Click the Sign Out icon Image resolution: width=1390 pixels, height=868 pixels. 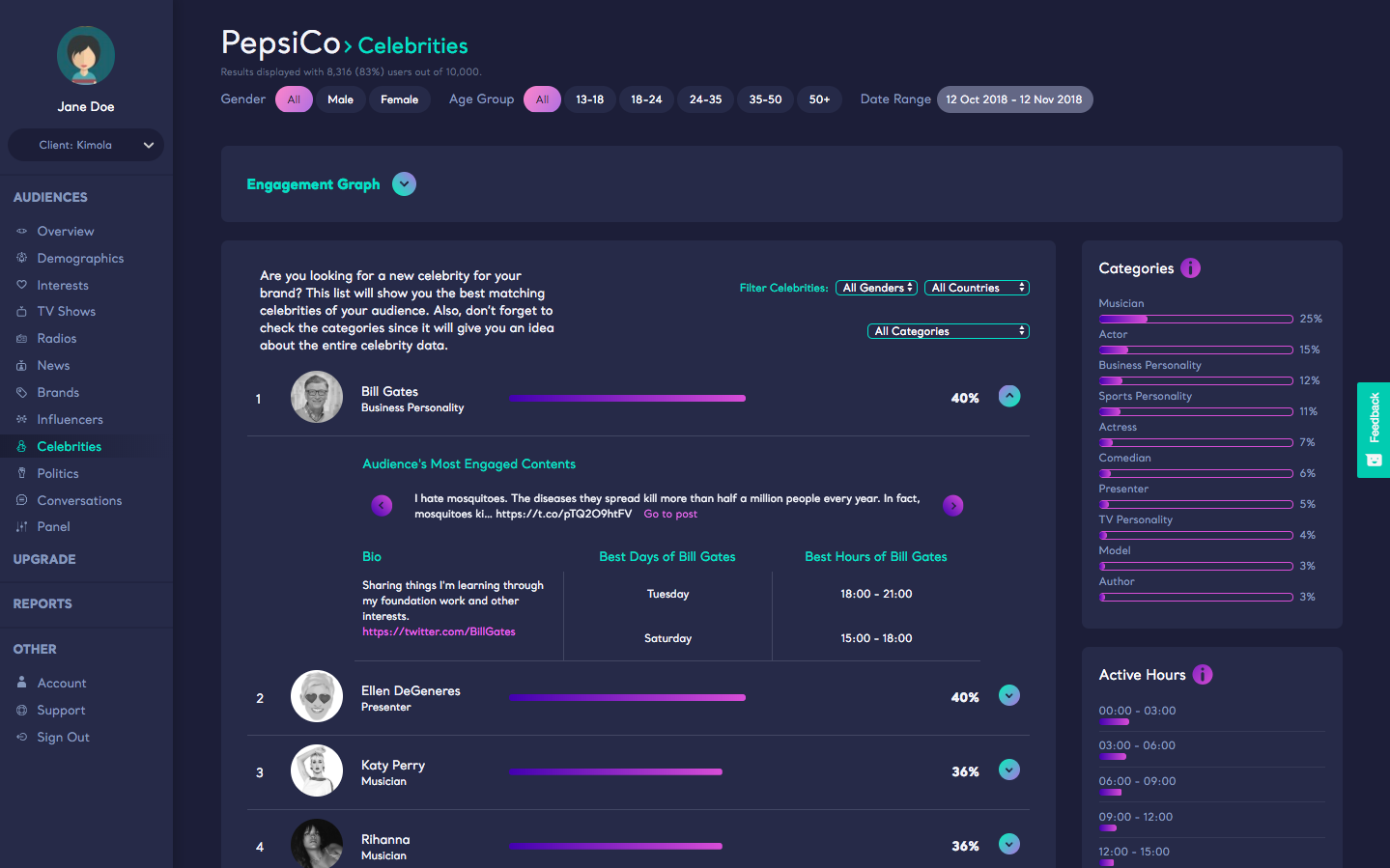pyautogui.click(x=21, y=737)
